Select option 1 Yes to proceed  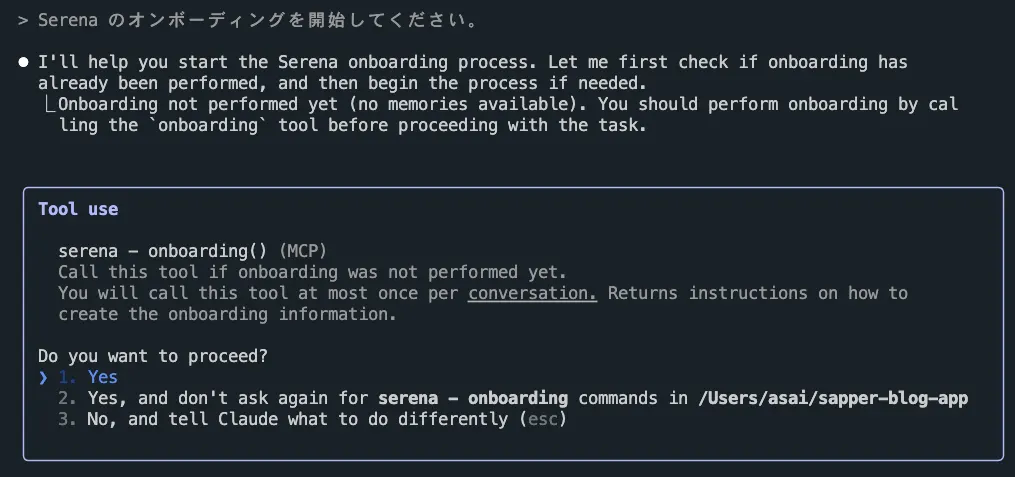[x=88, y=377]
